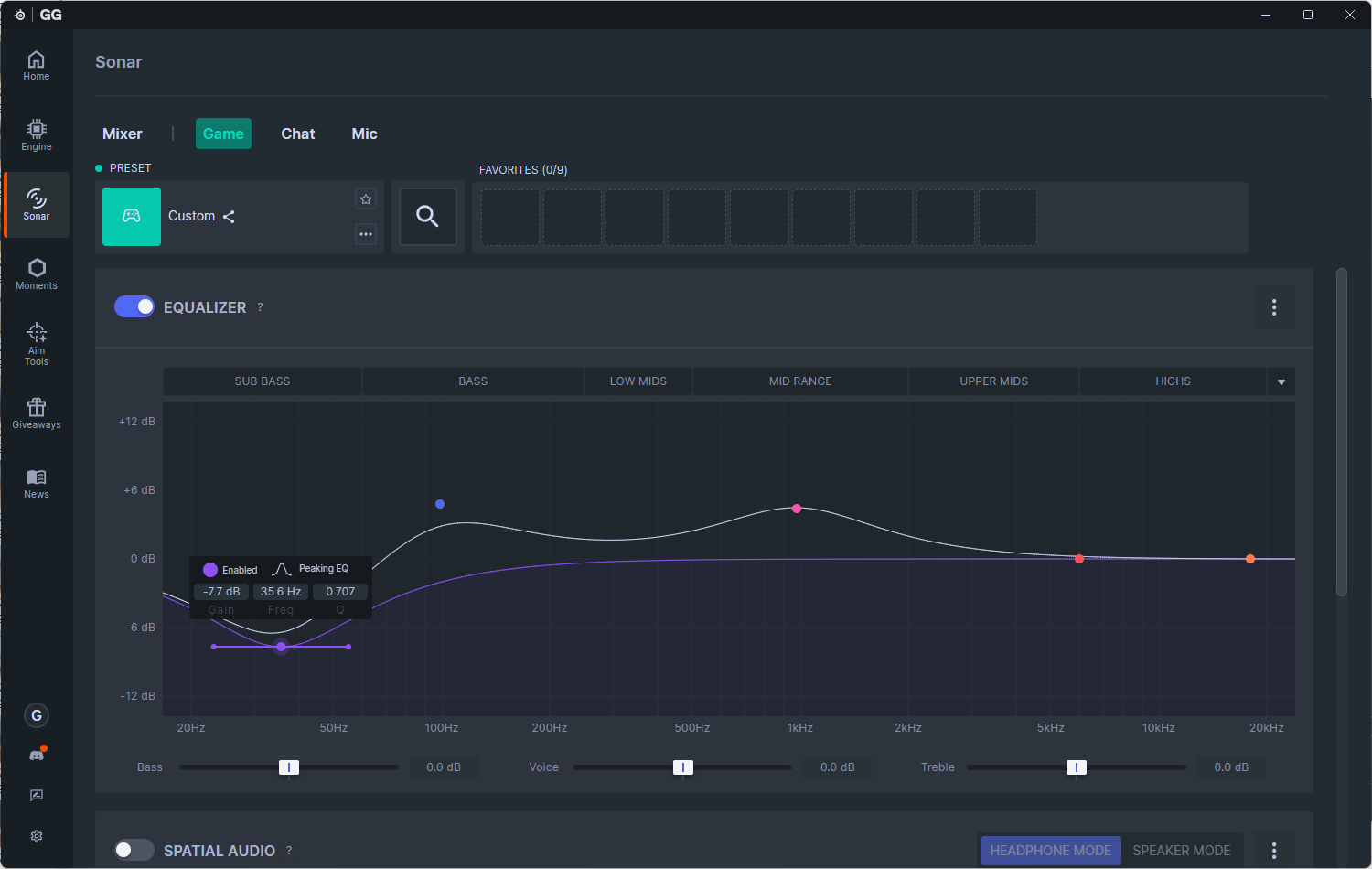Switch to the Mic tab
The image size is (1372, 869).
[364, 134]
